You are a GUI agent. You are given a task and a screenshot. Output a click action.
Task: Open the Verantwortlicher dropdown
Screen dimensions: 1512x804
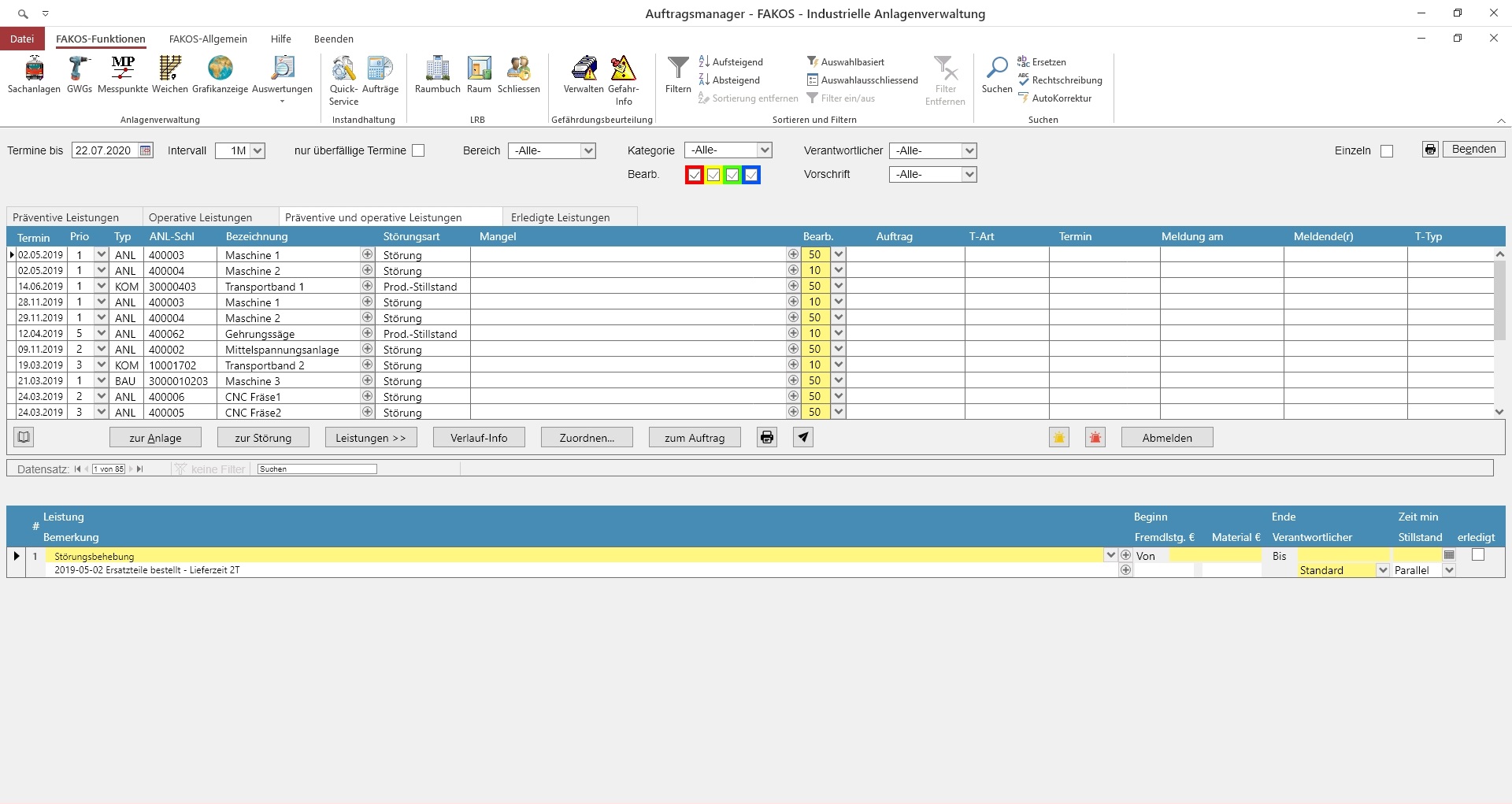point(969,150)
